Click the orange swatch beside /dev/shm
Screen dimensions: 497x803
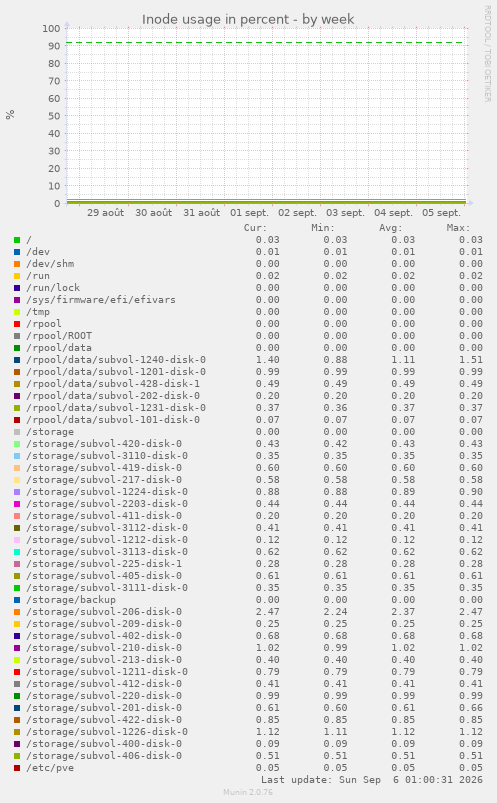17,264
